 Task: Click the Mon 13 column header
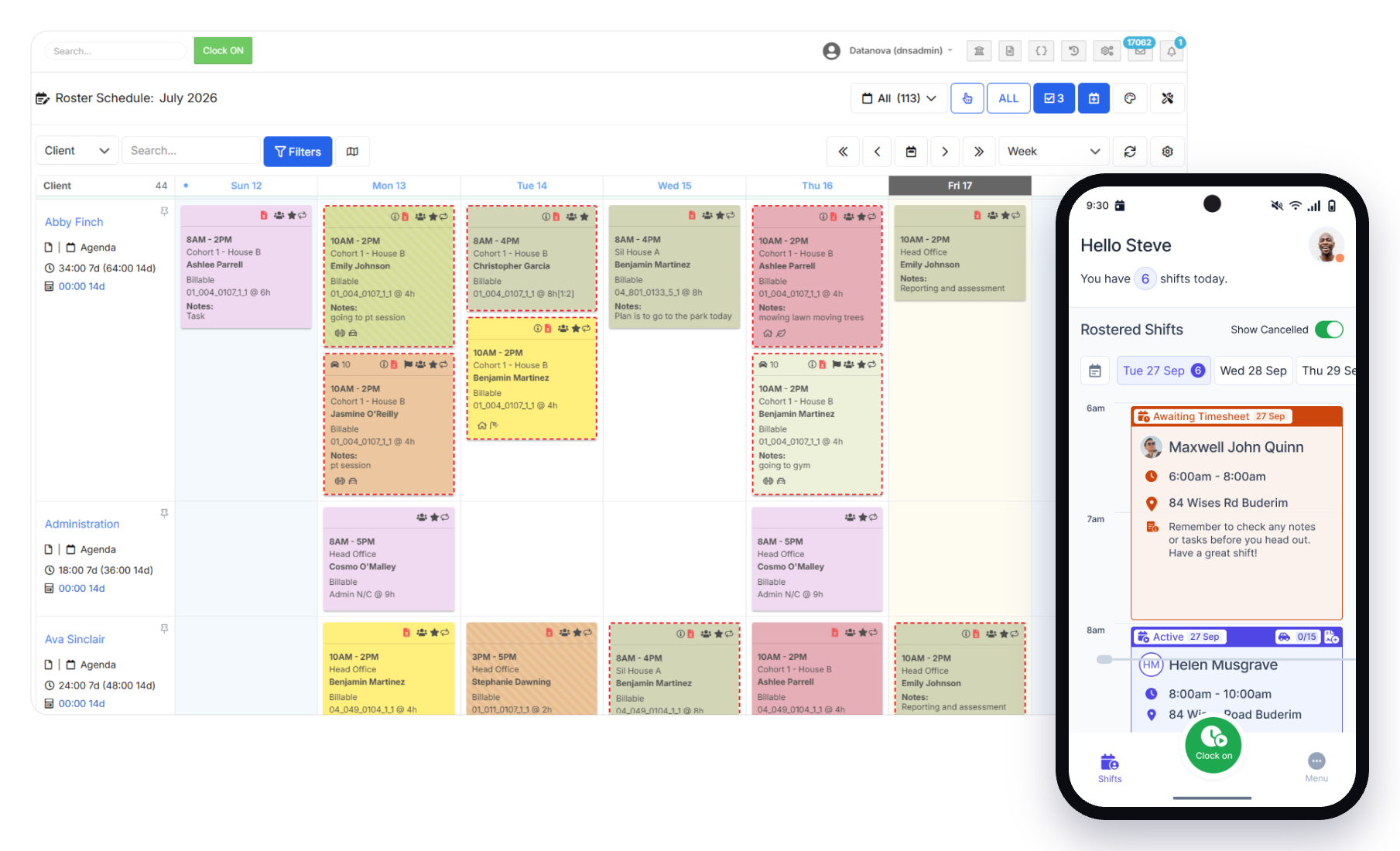coord(389,186)
